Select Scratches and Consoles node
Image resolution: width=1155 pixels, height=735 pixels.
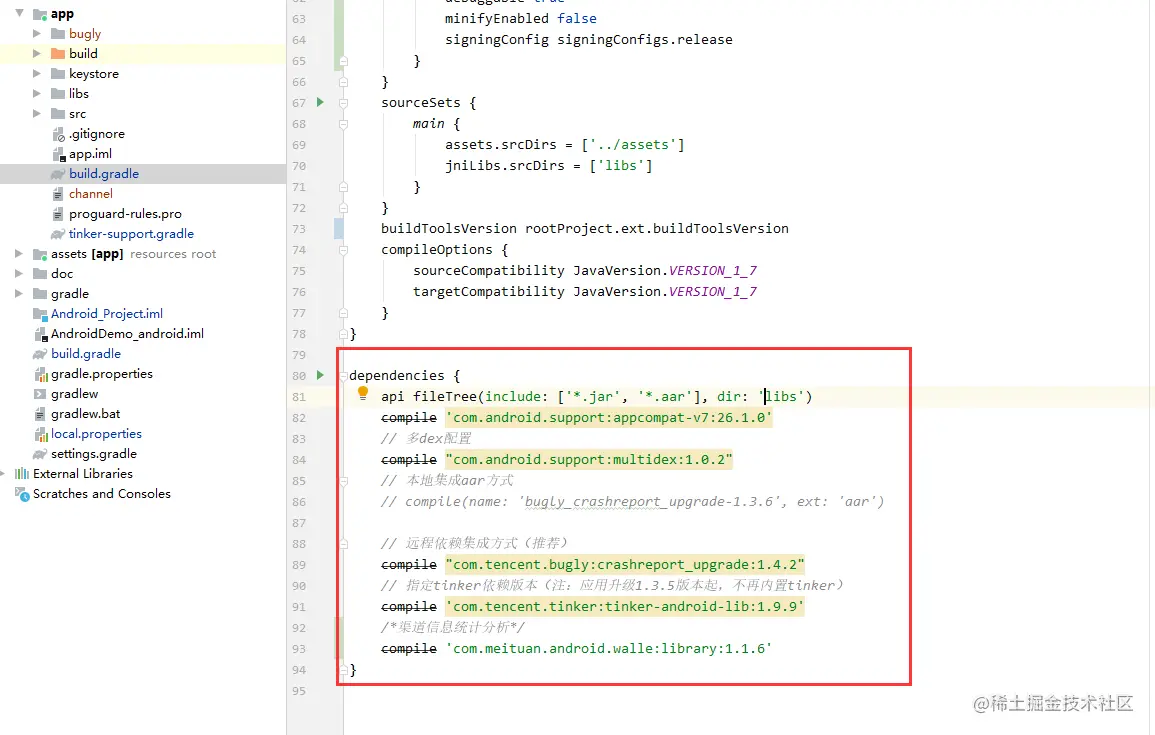click(x=102, y=494)
